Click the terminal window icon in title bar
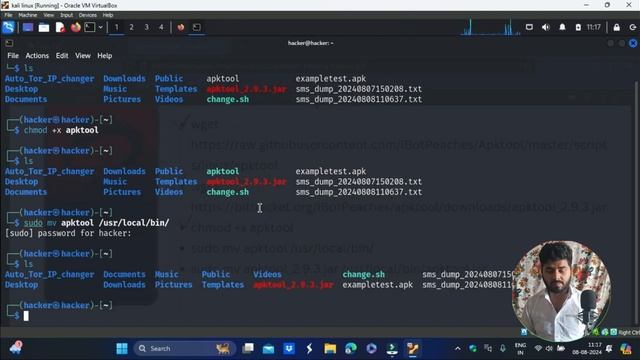The height and width of the screenshot is (360, 640). point(9,43)
